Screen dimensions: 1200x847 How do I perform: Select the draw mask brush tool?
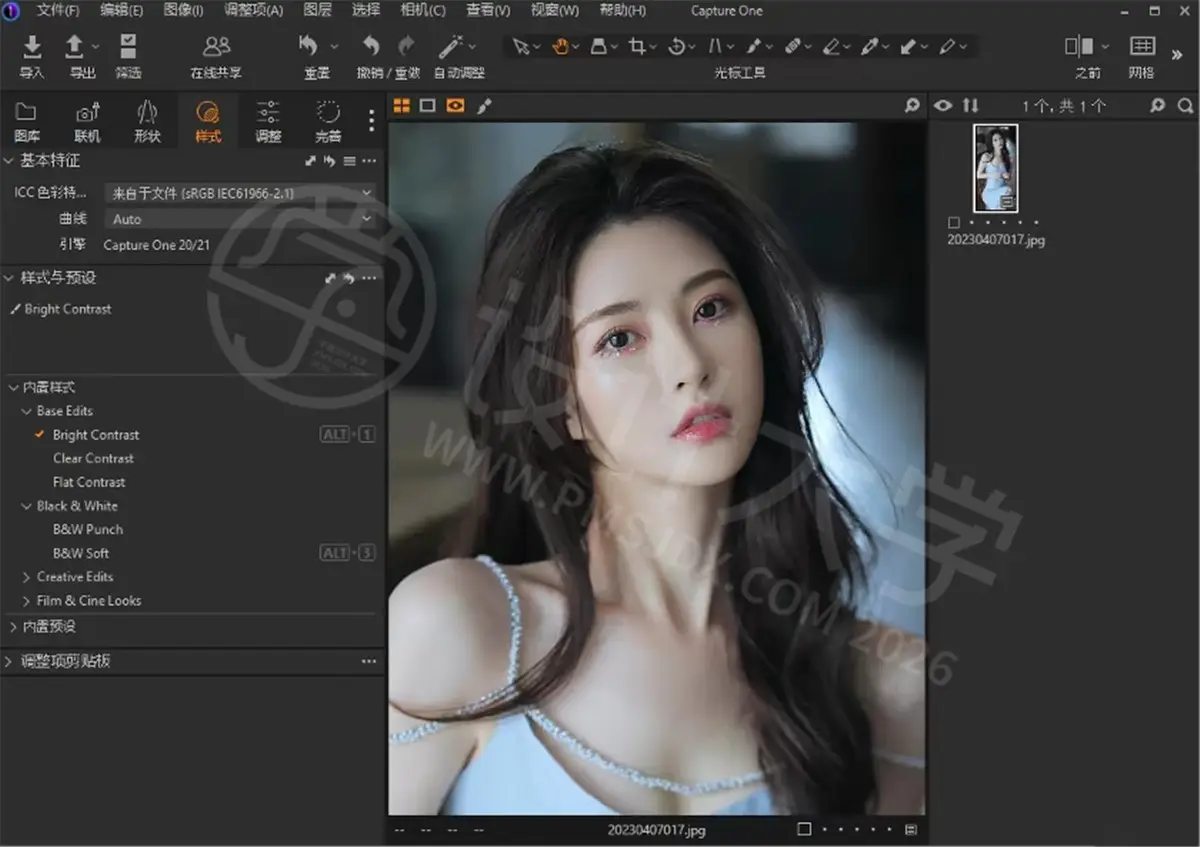click(x=754, y=46)
